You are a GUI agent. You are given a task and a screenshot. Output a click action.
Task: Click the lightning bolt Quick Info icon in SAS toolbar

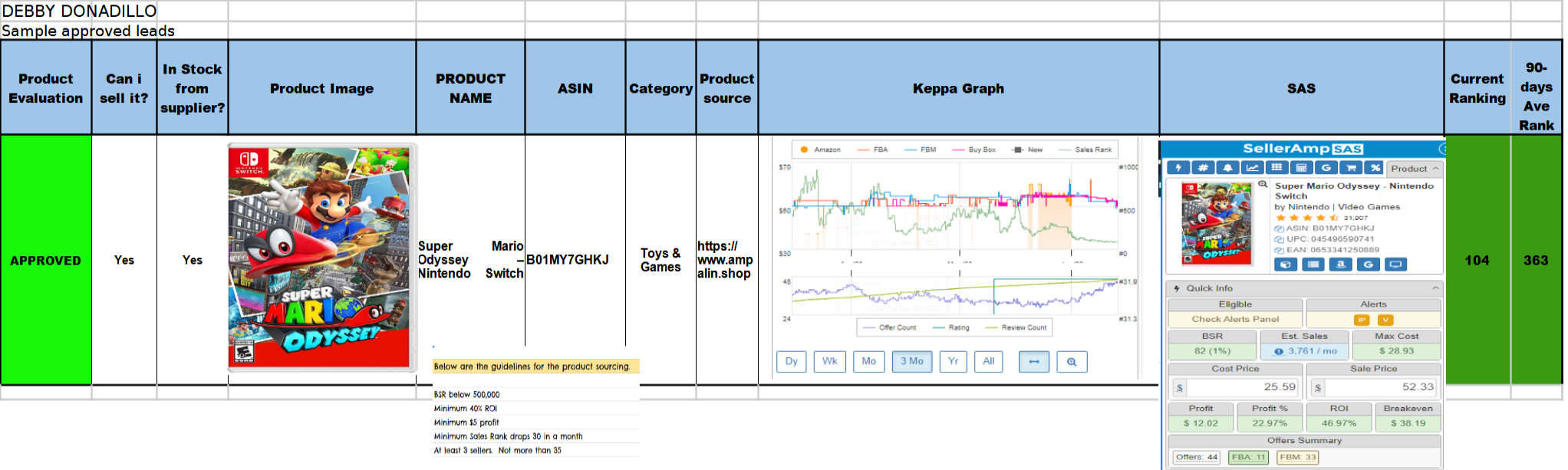pos(1178,168)
